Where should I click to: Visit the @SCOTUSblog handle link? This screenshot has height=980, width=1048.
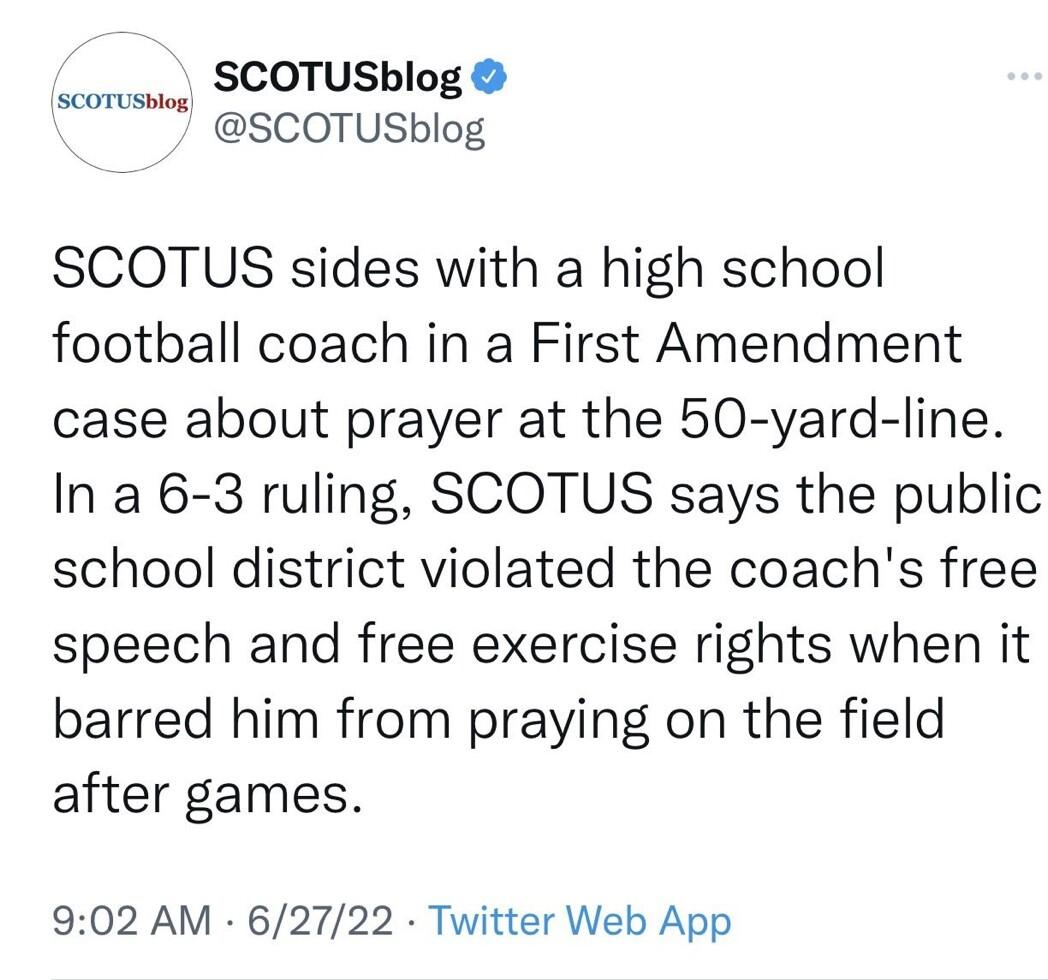coord(349,129)
